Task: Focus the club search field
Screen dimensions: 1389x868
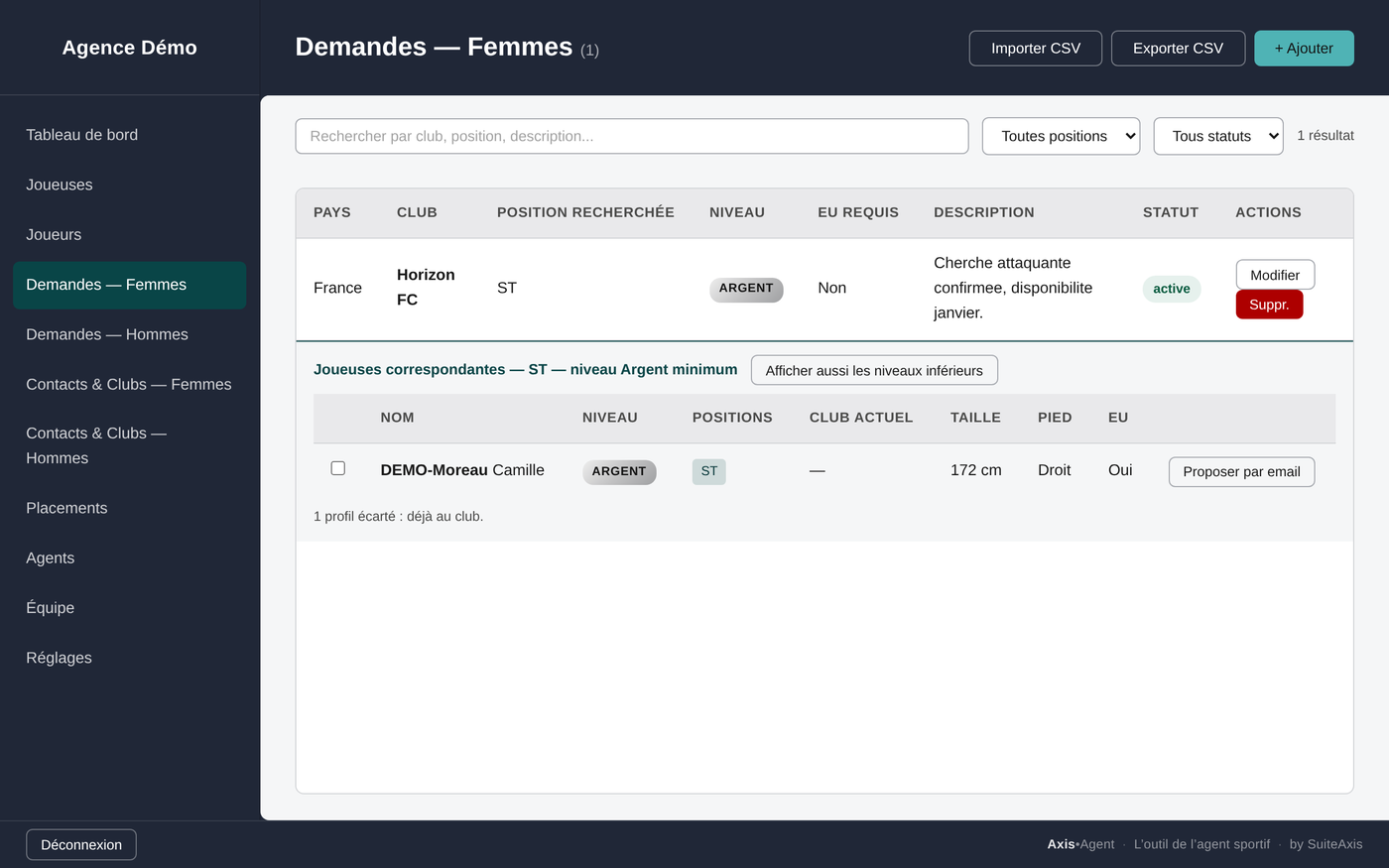Action: click(x=632, y=136)
